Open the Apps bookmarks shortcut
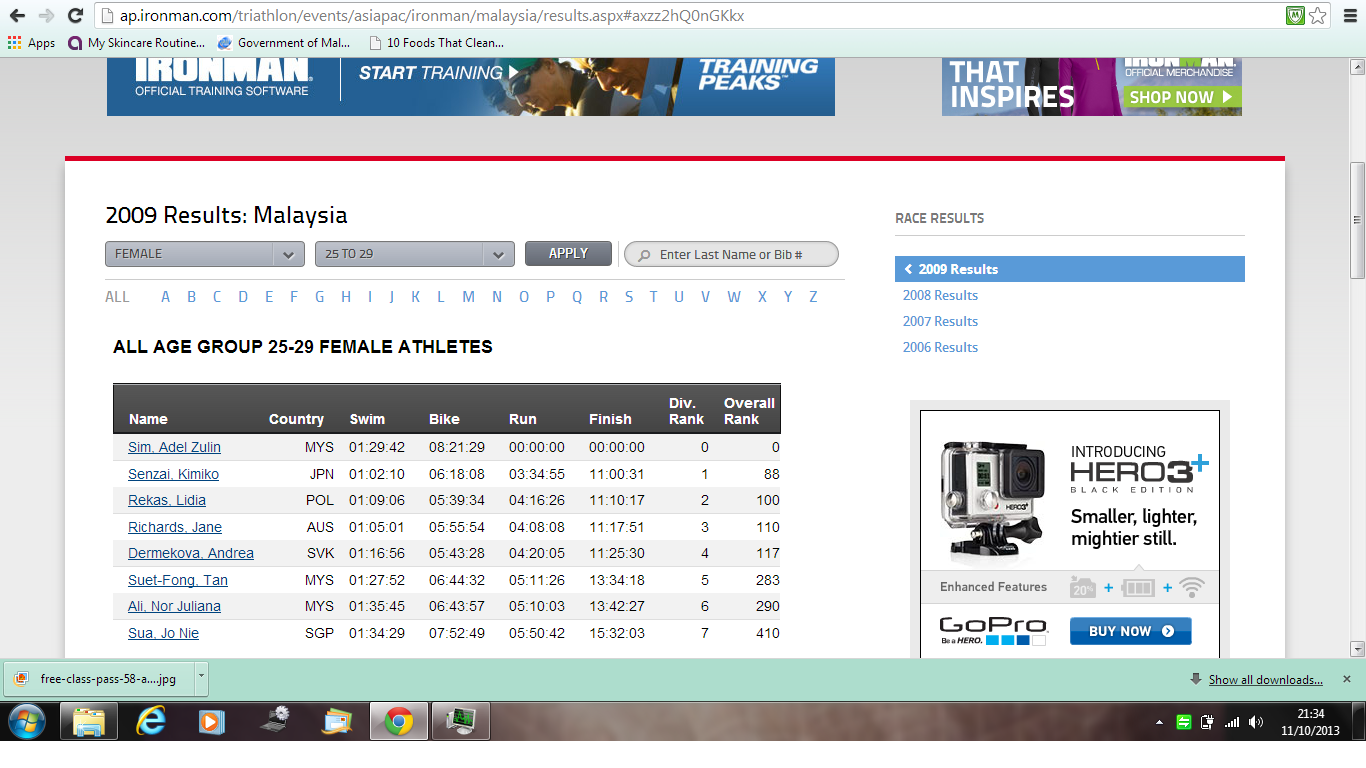1366x768 pixels. point(31,43)
